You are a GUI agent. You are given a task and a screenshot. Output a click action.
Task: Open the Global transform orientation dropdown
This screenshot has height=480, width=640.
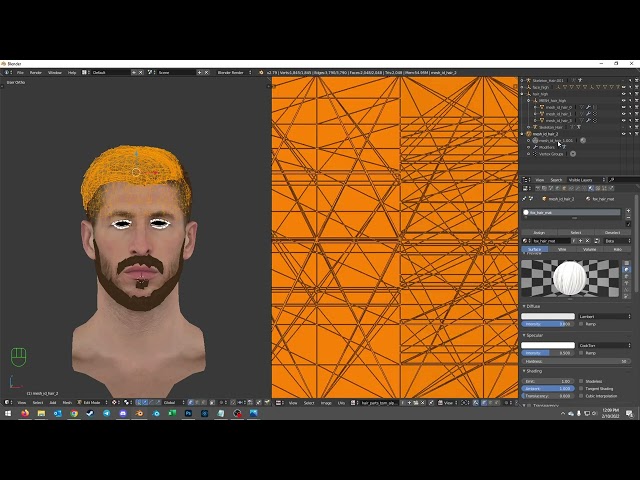pyautogui.click(x=174, y=402)
